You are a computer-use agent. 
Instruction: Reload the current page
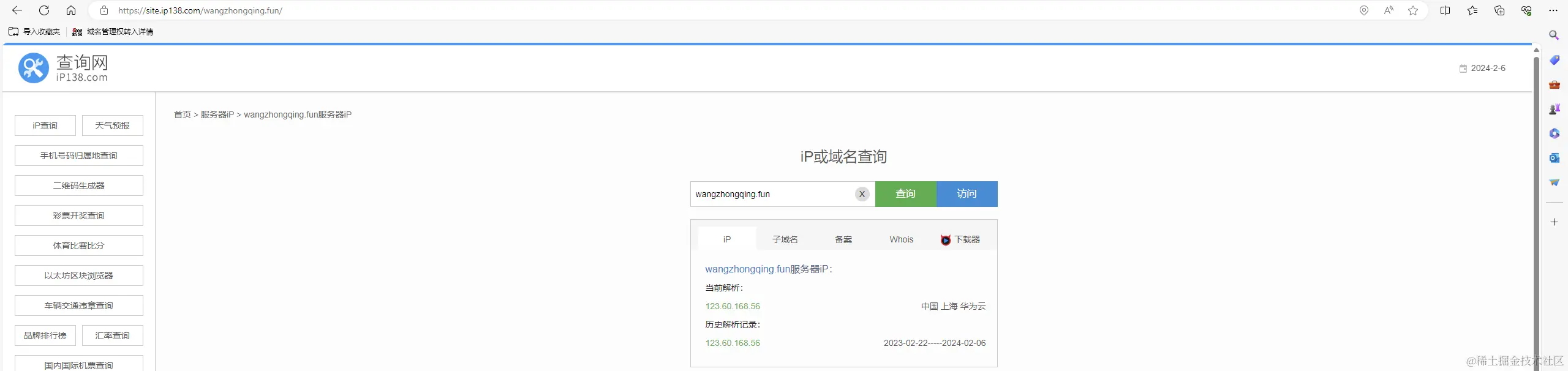point(44,10)
